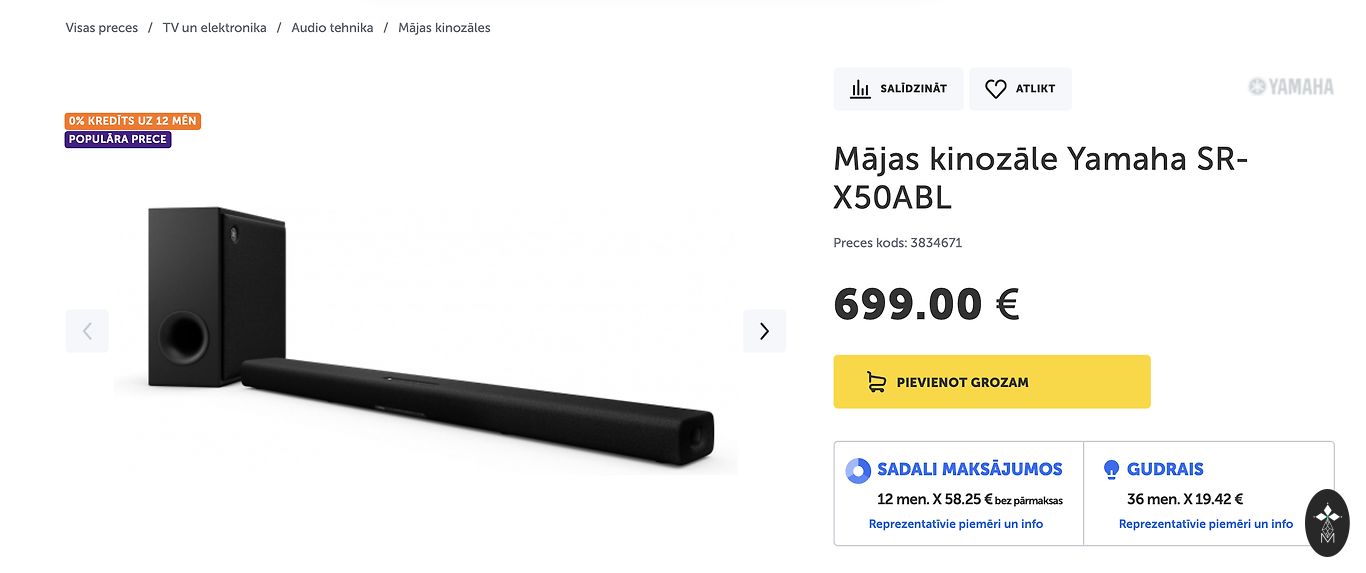The width and height of the screenshot is (1366, 573).
Task: Open the round dark chat widget
Action: pyautogui.click(x=1328, y=523)
